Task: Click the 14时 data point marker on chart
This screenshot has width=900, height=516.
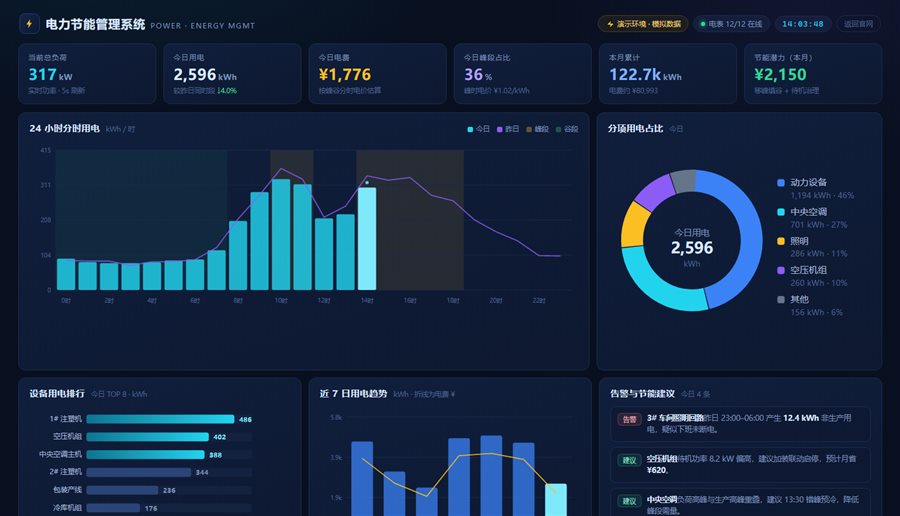Action: (x=367, y=183)
